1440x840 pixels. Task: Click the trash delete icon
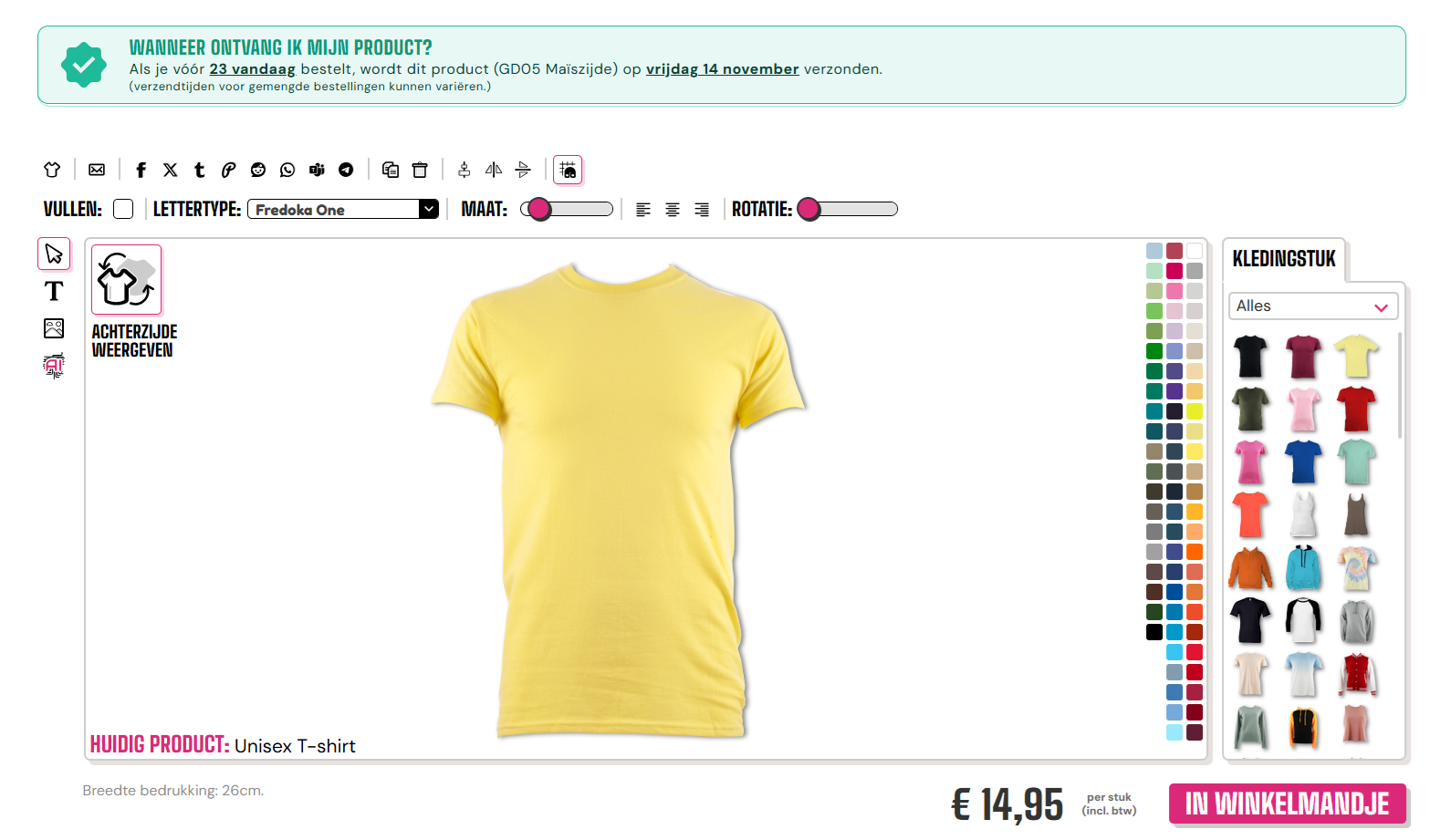click(420, 170)
